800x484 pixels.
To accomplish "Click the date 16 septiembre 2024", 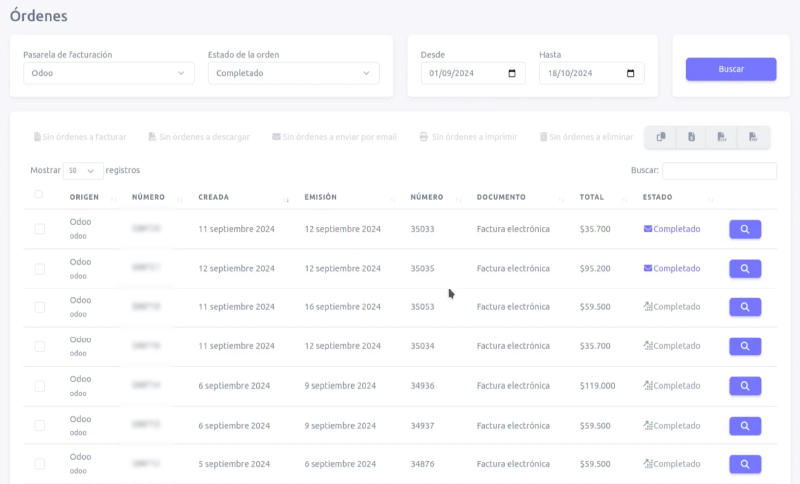I will 343,307.
